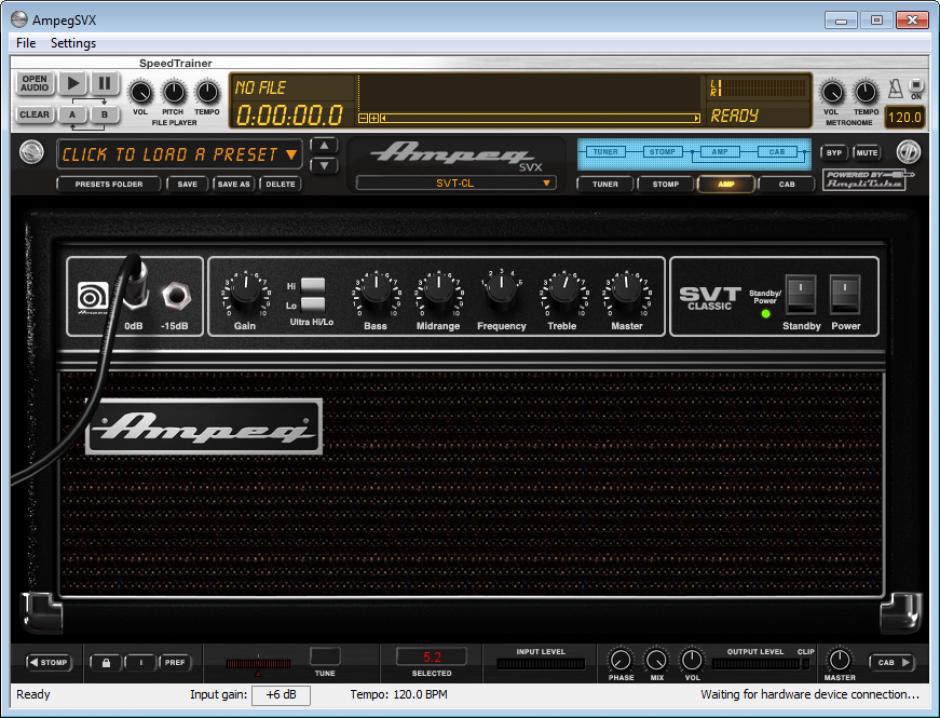Switch to the TUNER tab

pyautogui.click(x=605, y=184)
